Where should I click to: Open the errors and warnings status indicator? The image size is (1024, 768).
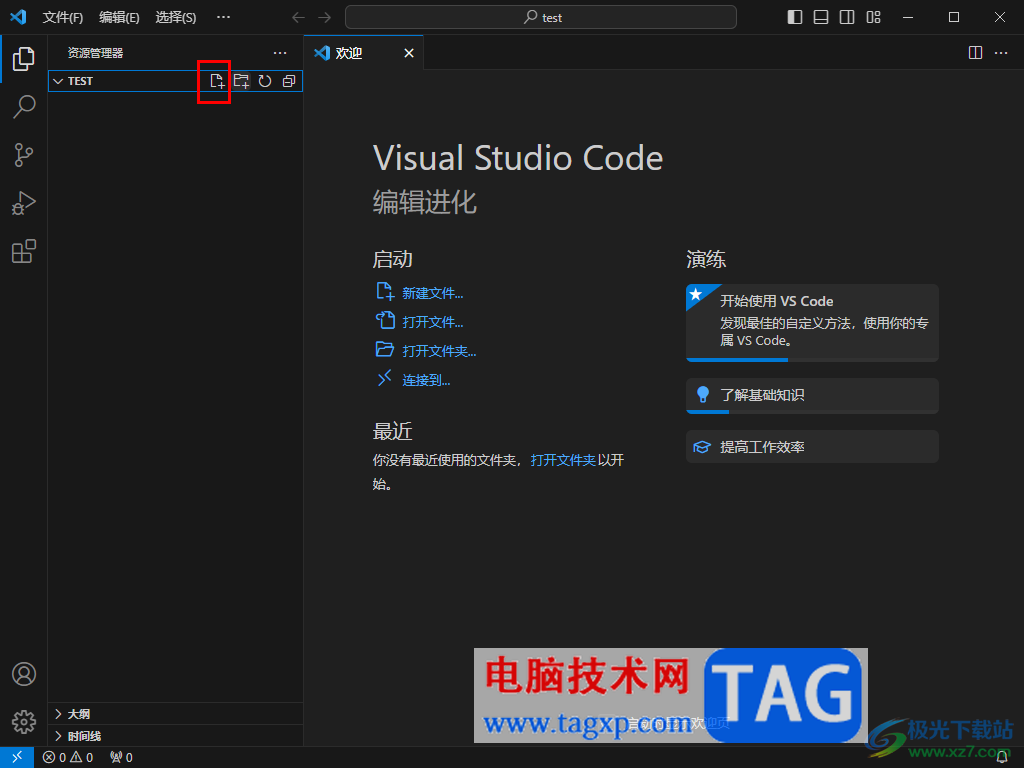68,757
